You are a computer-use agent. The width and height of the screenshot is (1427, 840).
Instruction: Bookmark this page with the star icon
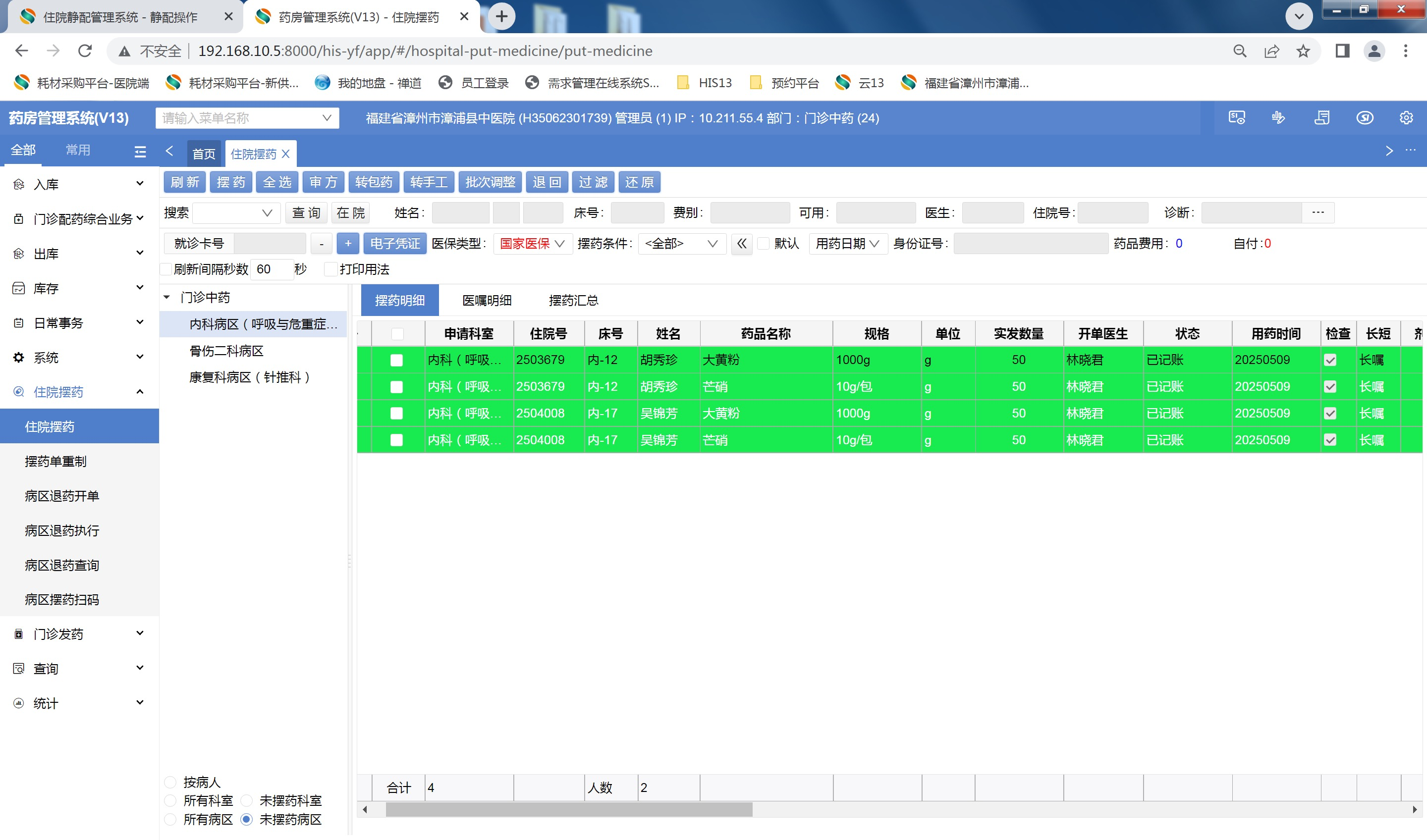(x=1303, y=51)
